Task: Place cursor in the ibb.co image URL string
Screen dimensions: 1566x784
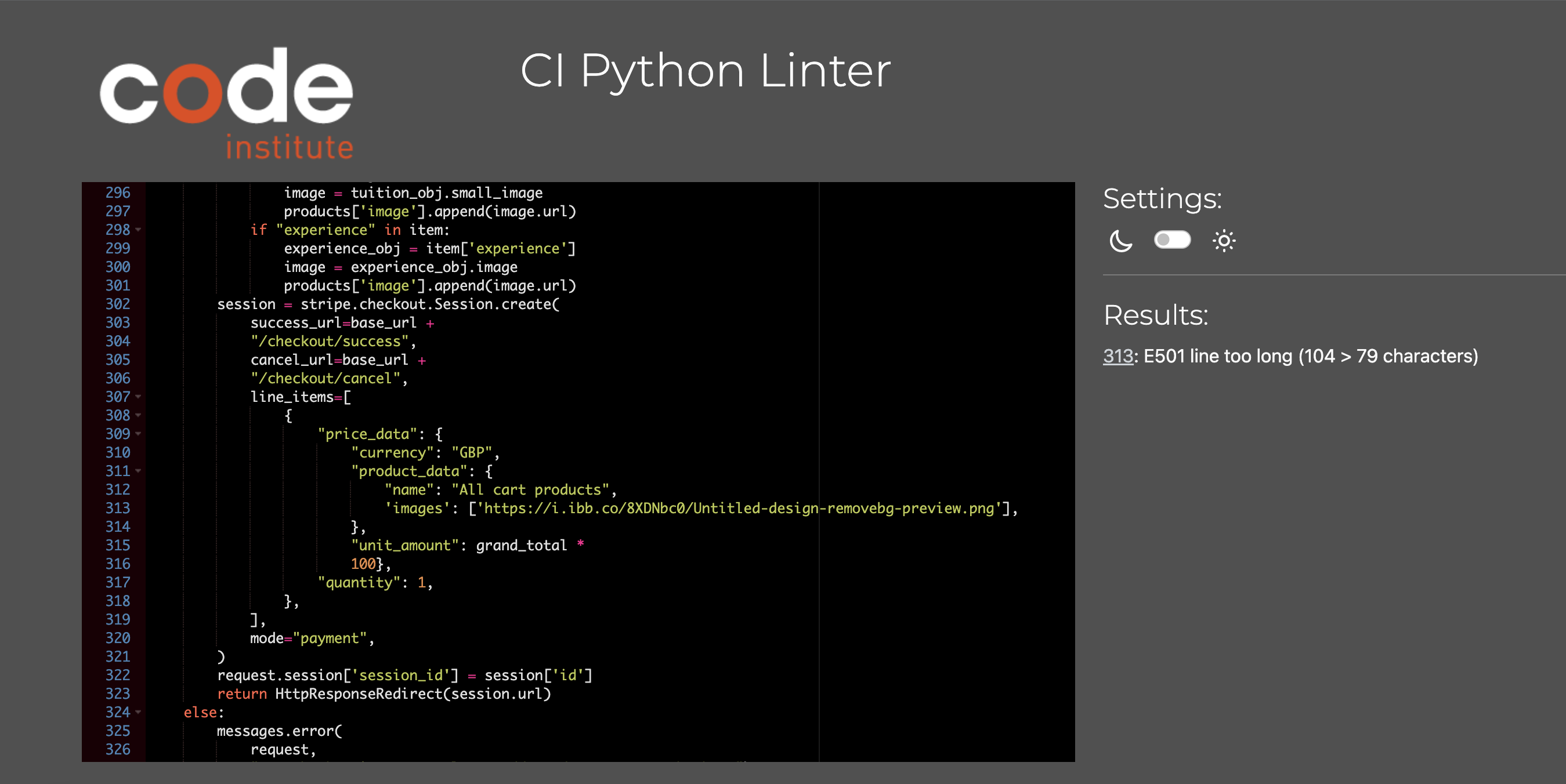Action: pos(738,508)
